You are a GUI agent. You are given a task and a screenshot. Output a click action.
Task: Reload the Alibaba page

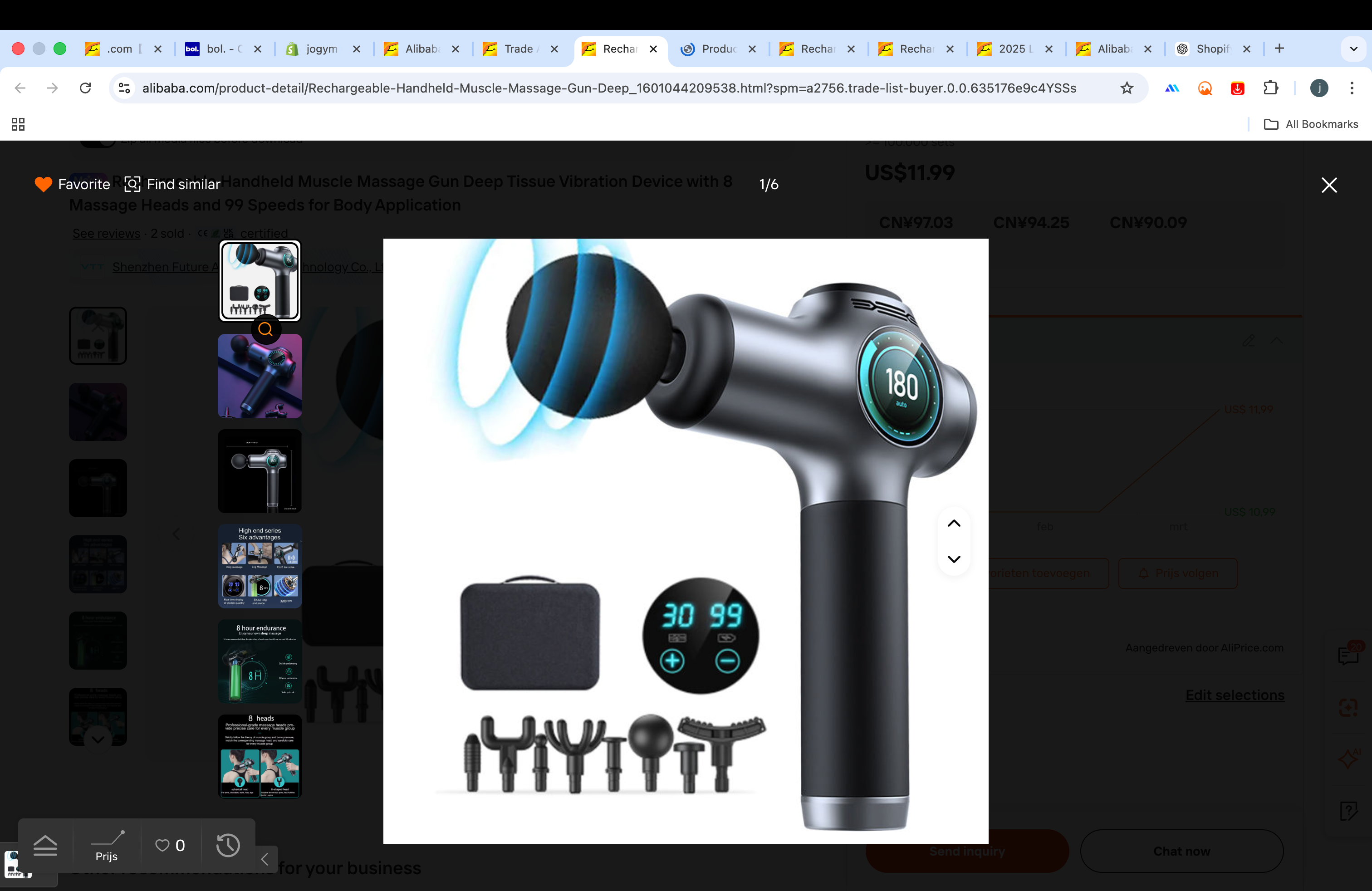[x=85, y=88]
